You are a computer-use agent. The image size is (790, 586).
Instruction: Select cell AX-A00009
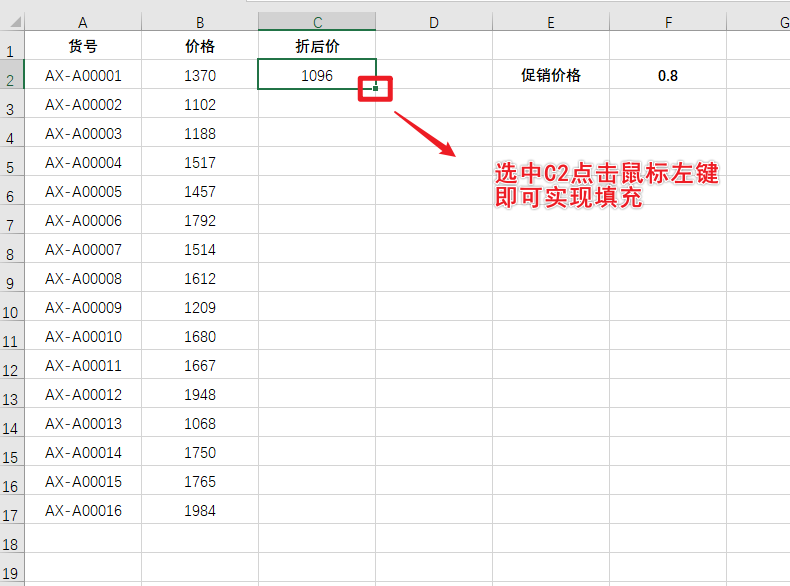pos(83,307)
